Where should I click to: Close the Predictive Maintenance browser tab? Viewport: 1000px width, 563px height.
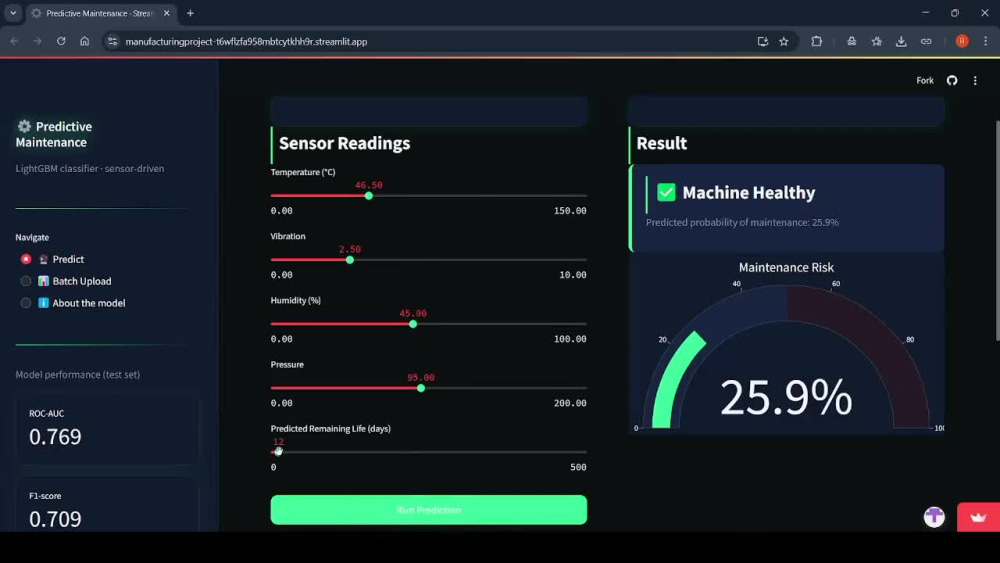[x=166, y=13]
